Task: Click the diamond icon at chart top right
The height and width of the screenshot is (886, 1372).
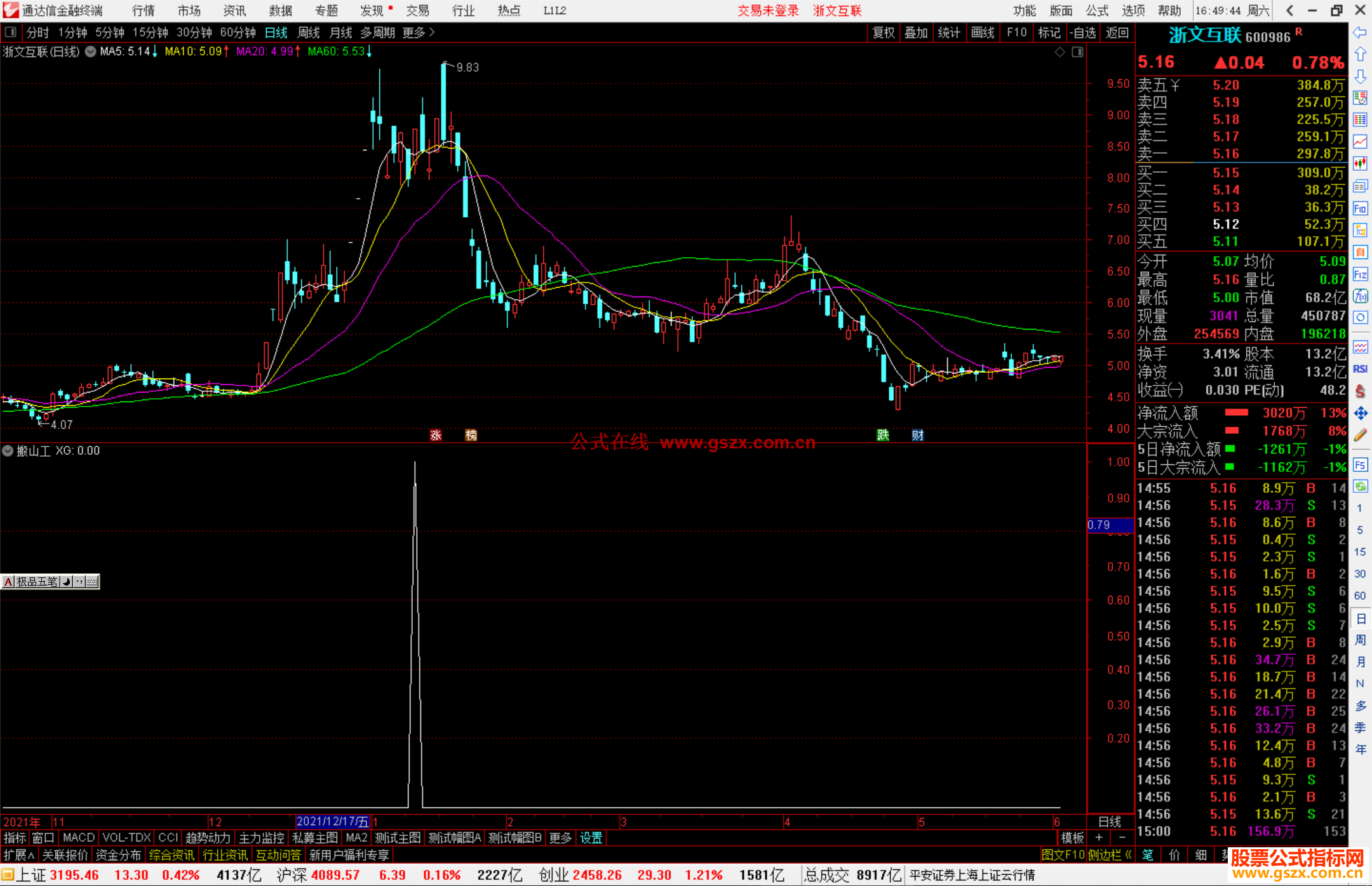Action: [x=1059, y=52]
